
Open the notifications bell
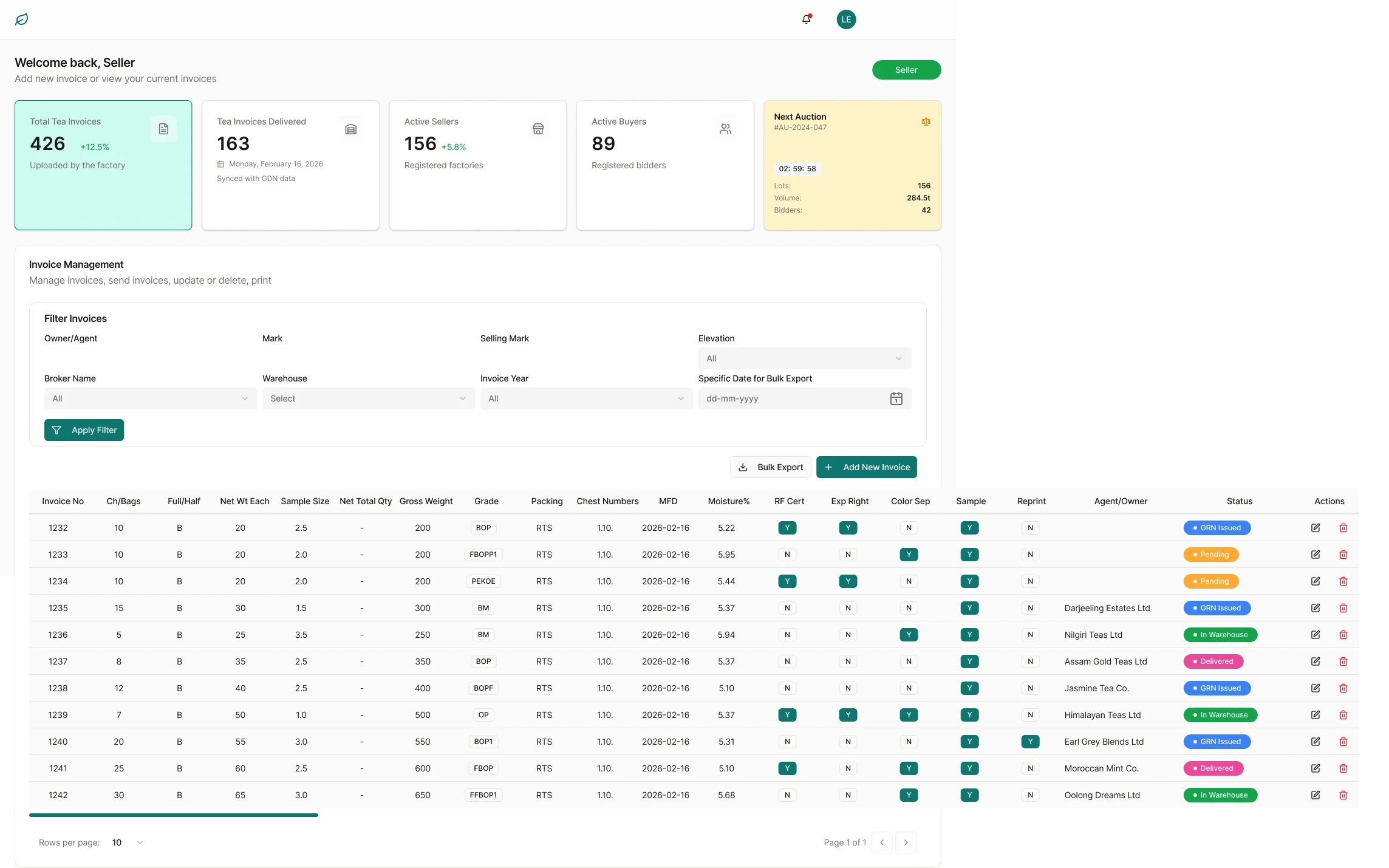pyautogui.click(x=807, y=19)
